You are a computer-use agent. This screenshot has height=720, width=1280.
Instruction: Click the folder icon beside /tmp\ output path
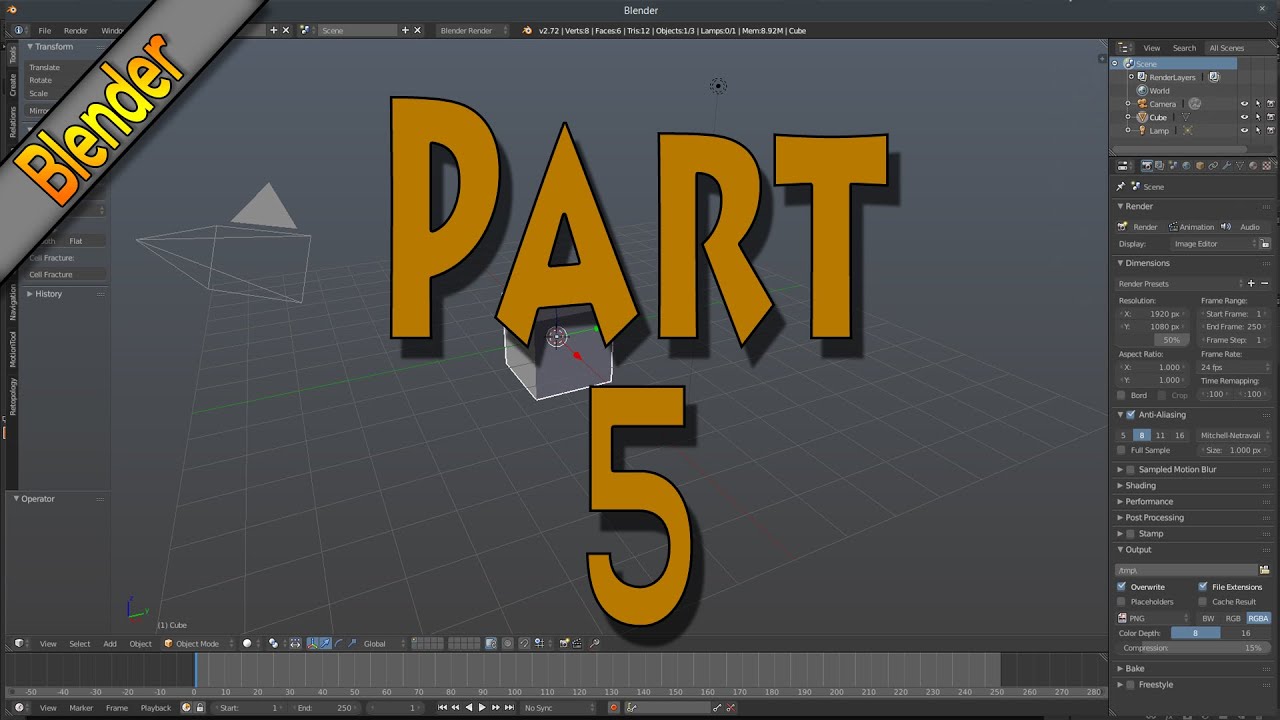pyautogui.click(x=1264, y=570)
